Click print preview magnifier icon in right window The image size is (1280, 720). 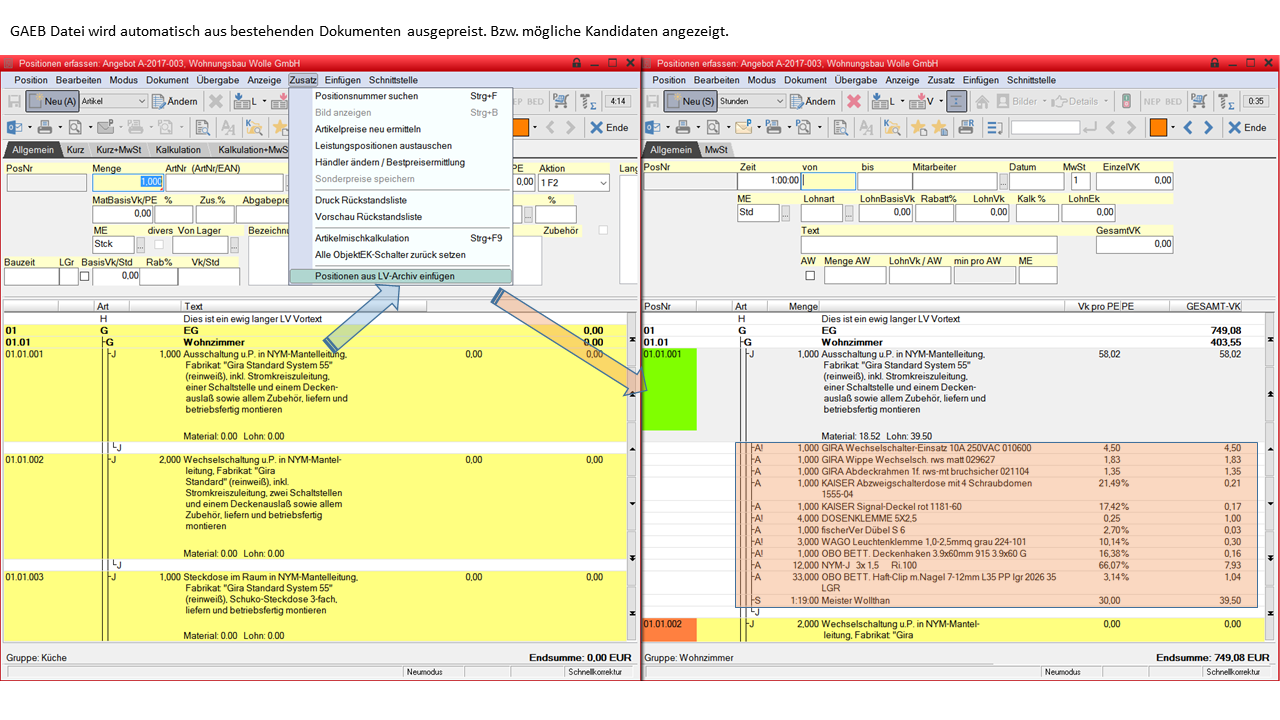[713, 127]
